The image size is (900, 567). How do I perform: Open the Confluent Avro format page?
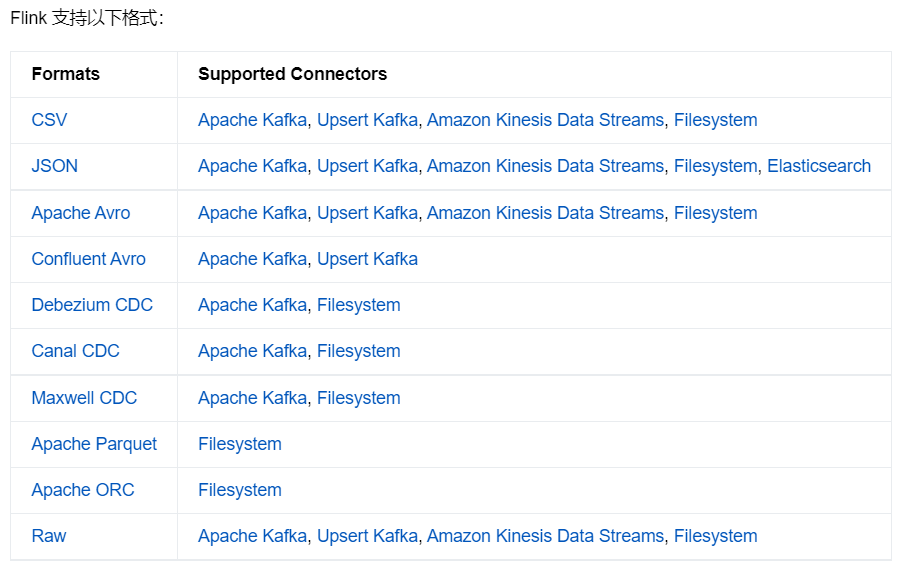[88, 259]
